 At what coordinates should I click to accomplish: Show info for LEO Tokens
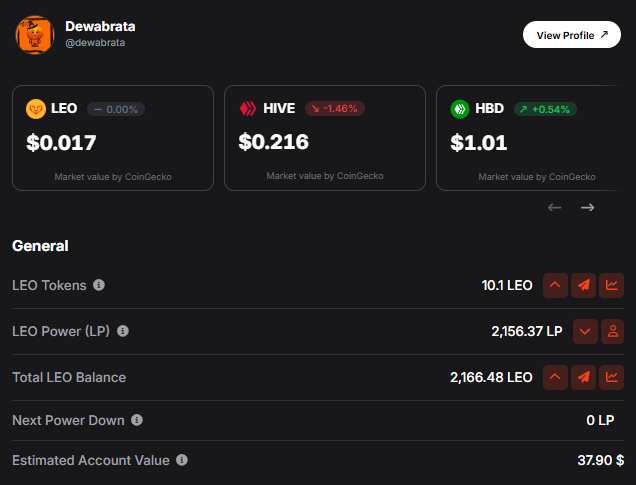pyautogui.click(x=99, y=285)
